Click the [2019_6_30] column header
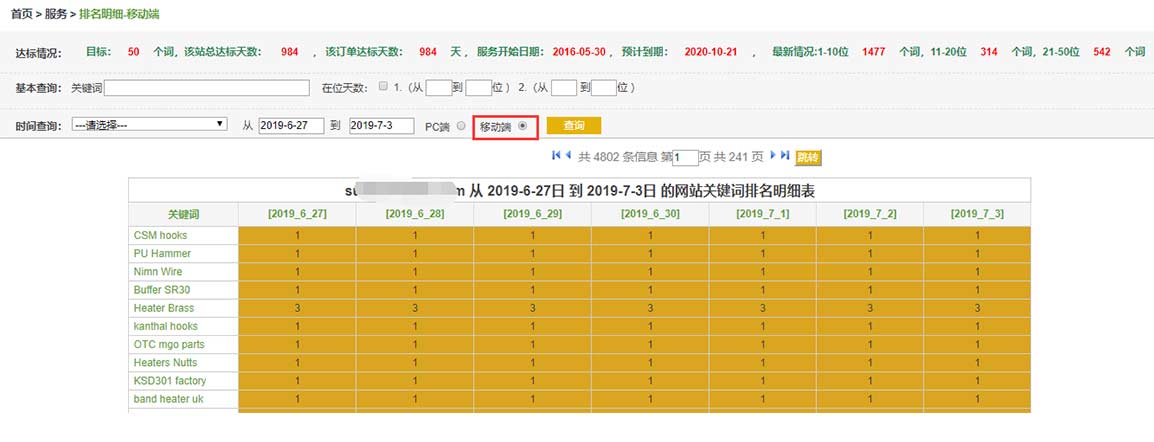 (x=651, y=215)
